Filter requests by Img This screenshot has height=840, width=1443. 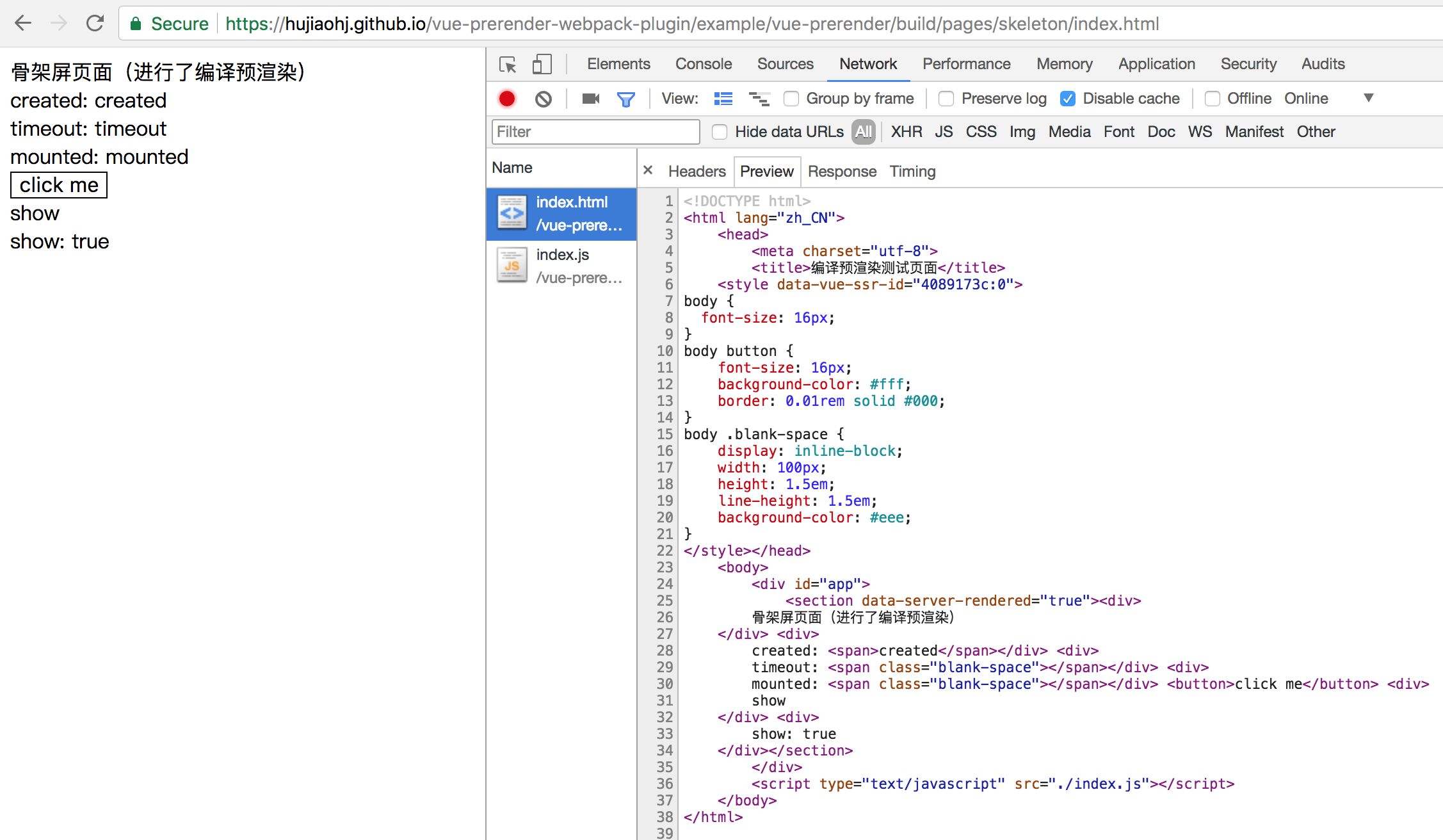click(1022, 132)
